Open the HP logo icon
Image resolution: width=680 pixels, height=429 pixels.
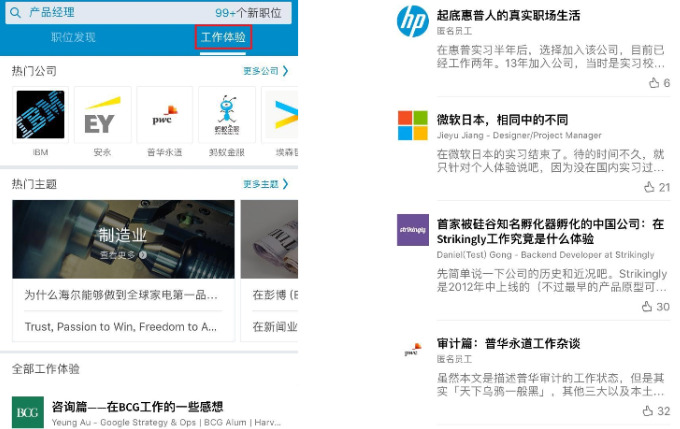tap(412, 21)
